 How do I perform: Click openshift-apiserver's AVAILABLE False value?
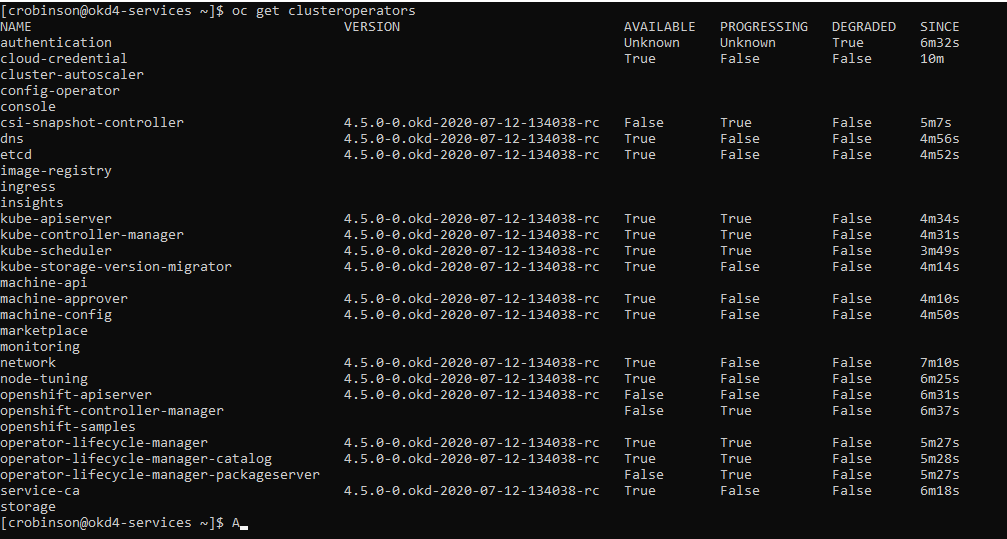pyautogui.click(x=644, y=395)
